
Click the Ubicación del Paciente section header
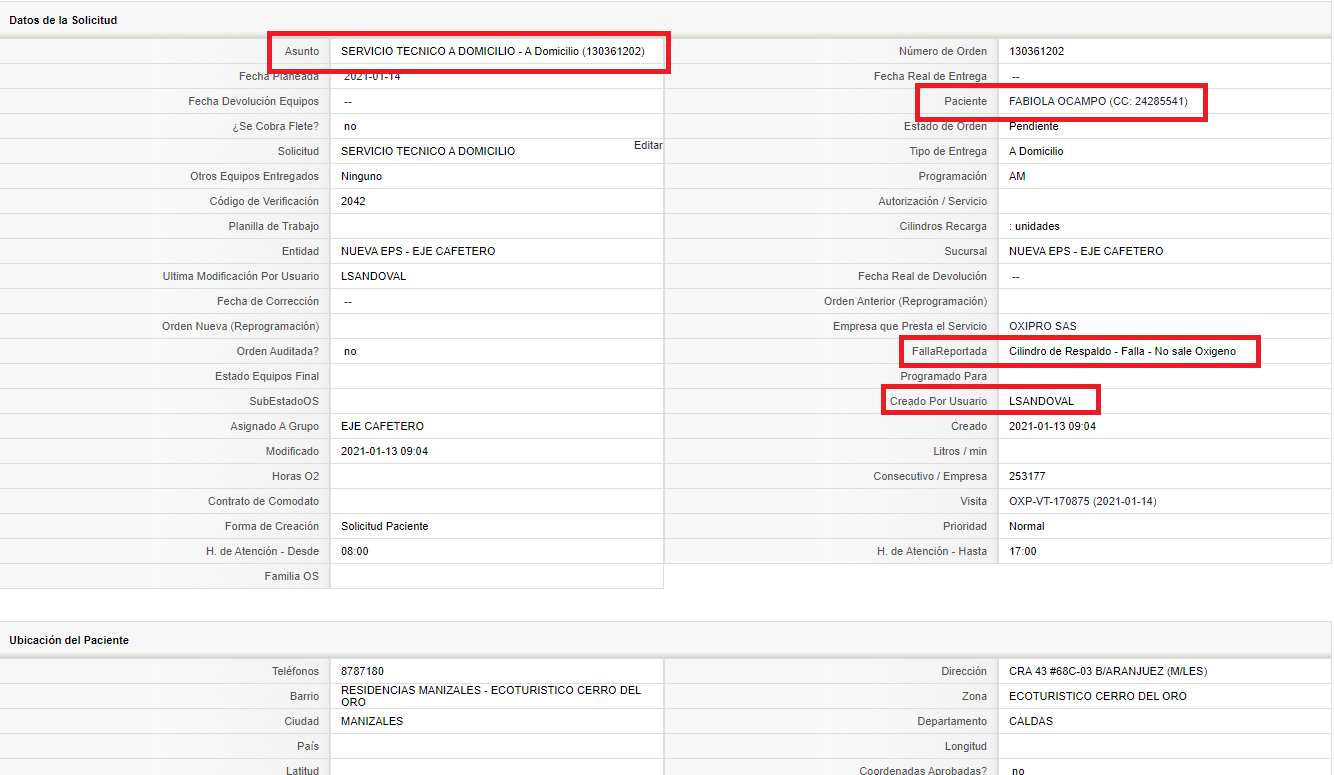coord(69,640)
